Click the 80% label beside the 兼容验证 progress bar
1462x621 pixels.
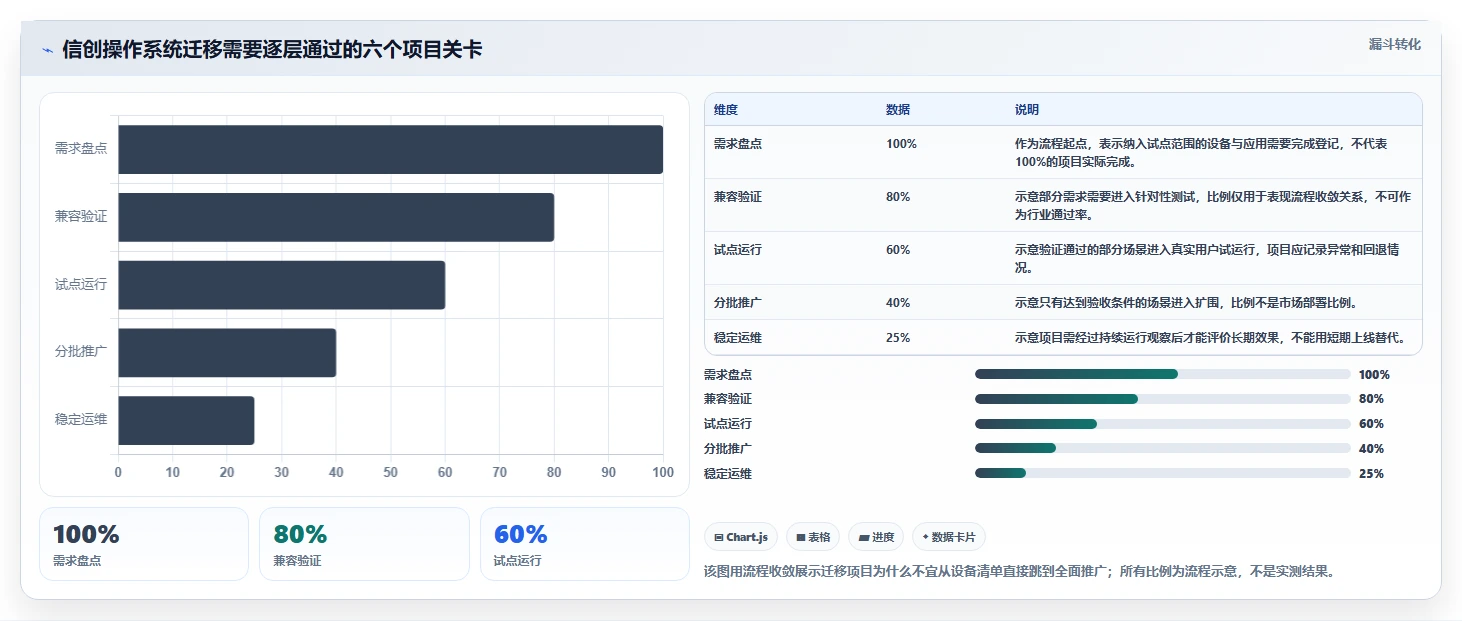[x=1371, y=399]
